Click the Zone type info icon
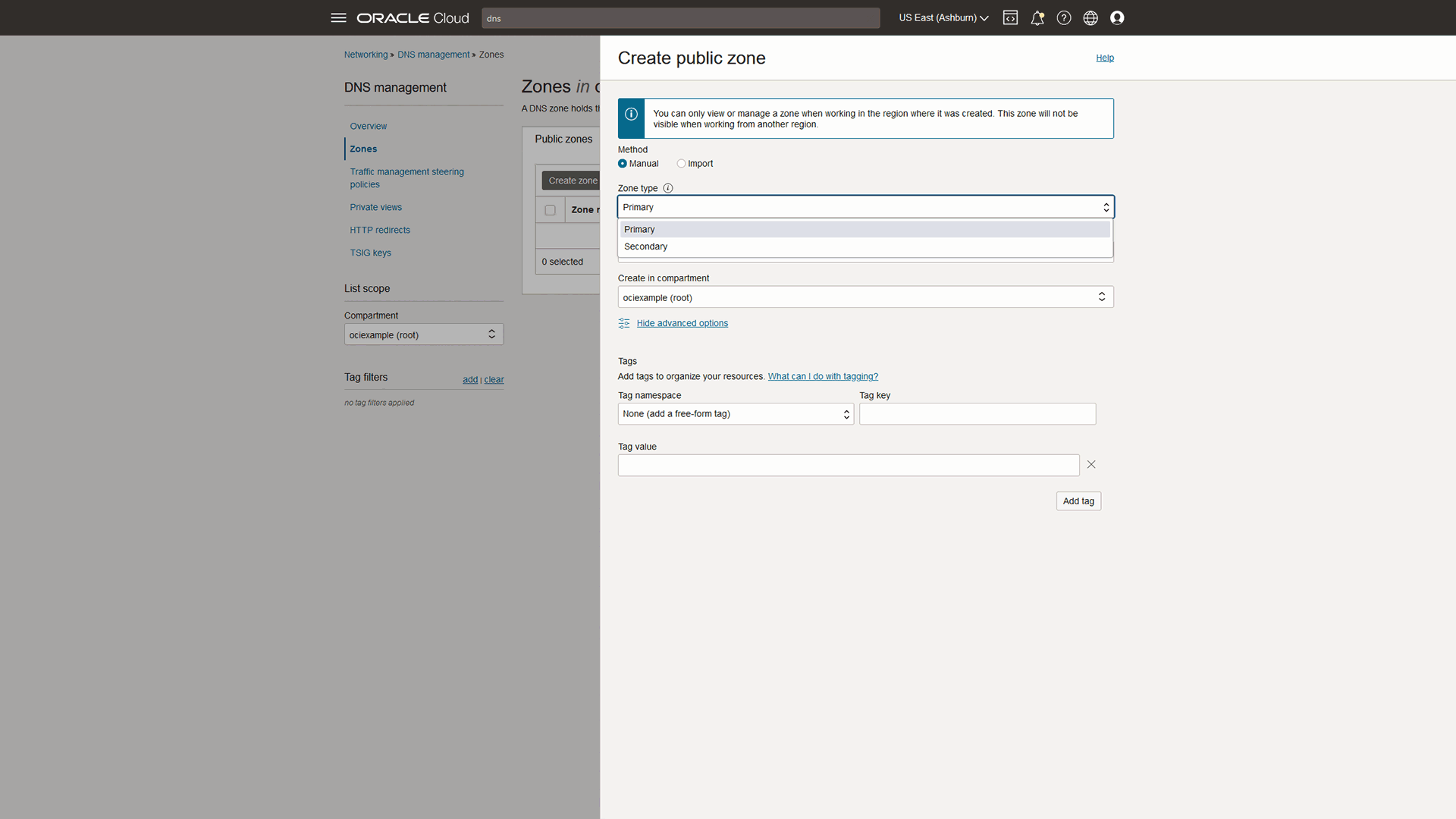This screenshot has width=1456, height=819. pos(668,188)
